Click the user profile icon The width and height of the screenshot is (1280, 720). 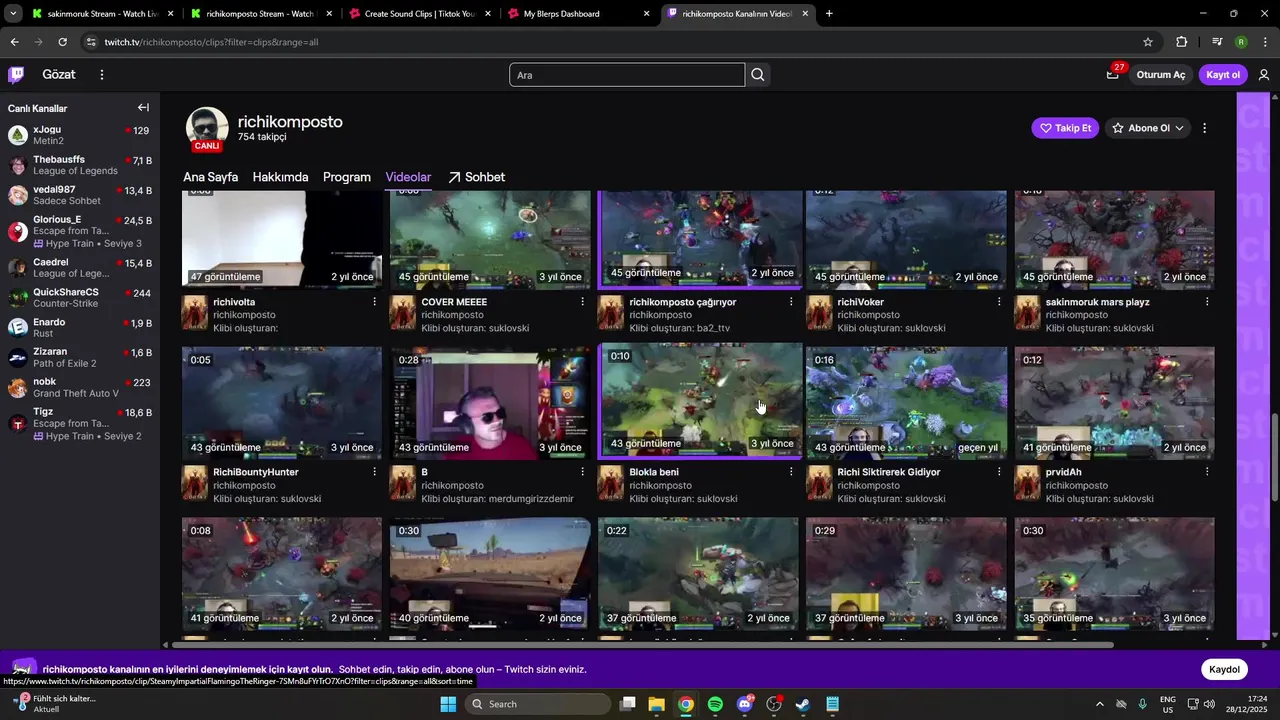click(1264, 75)
